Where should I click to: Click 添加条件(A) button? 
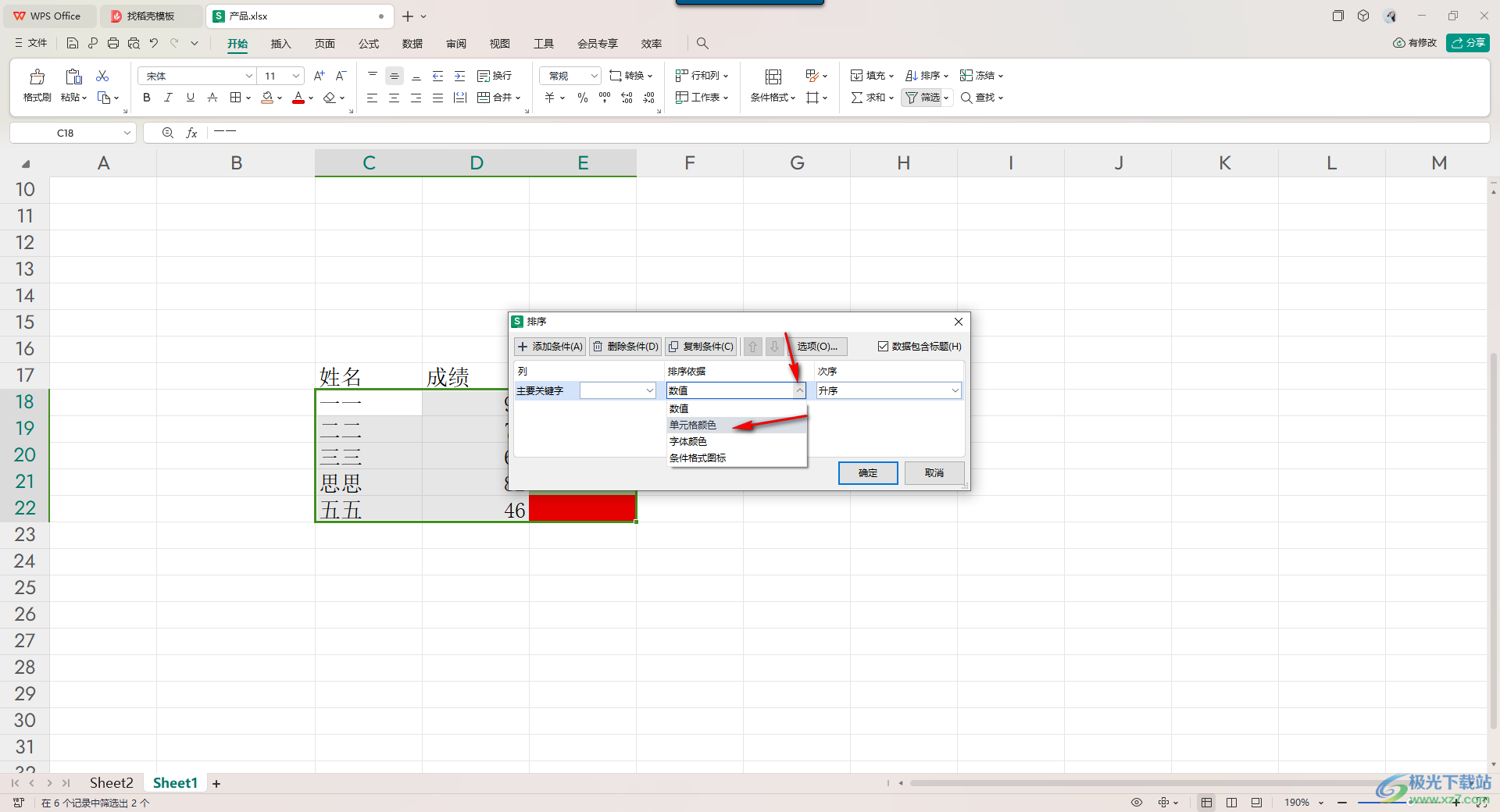[x=550, y=346]
